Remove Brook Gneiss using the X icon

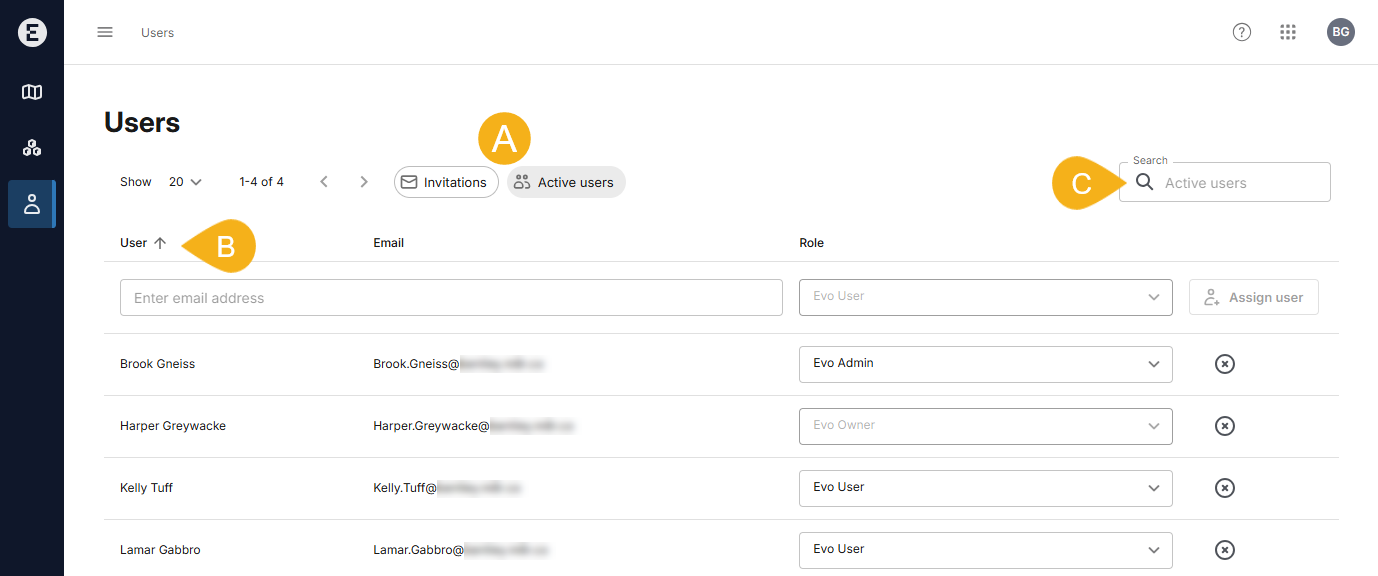1224,364
